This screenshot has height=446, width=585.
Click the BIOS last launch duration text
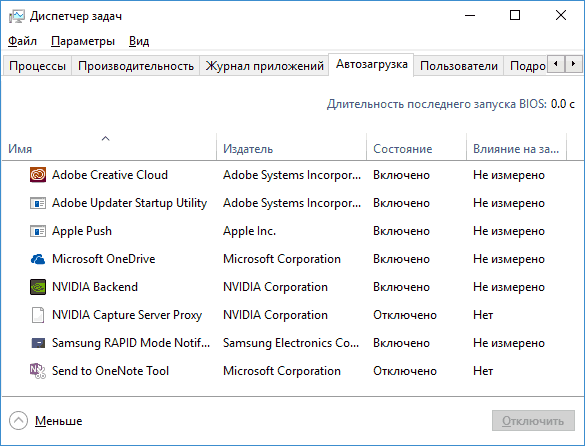point(451,104)
